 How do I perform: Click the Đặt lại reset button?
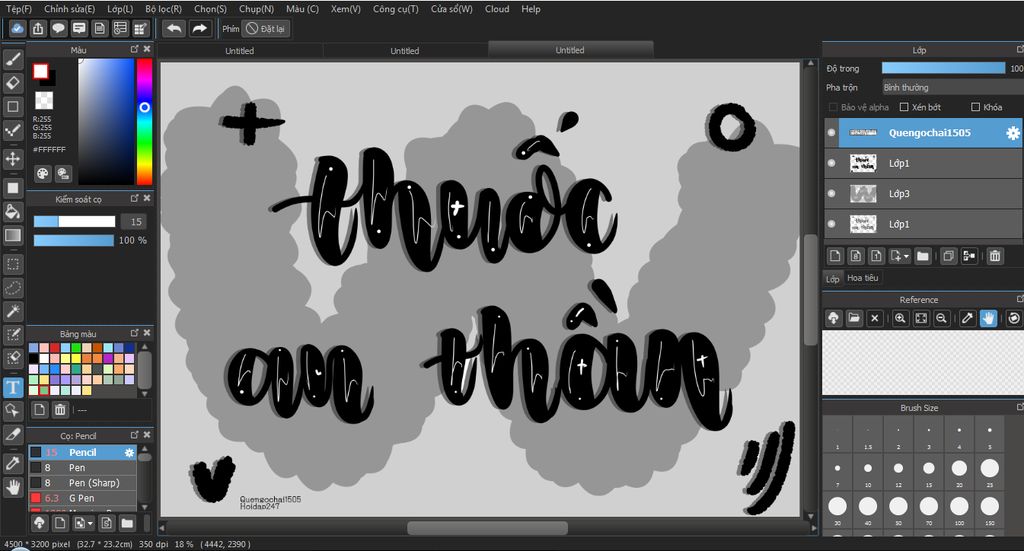pos(265,29)
